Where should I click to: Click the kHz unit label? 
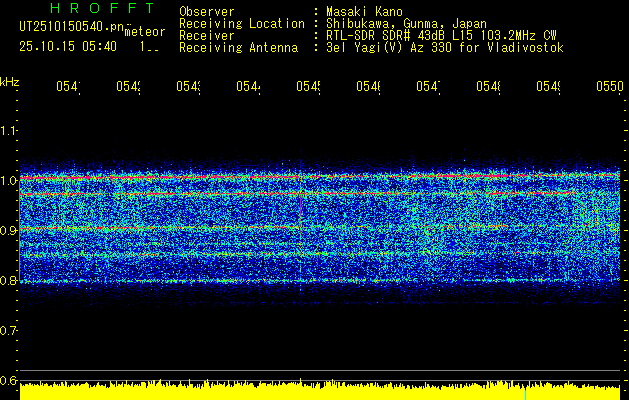pos(10,82)
